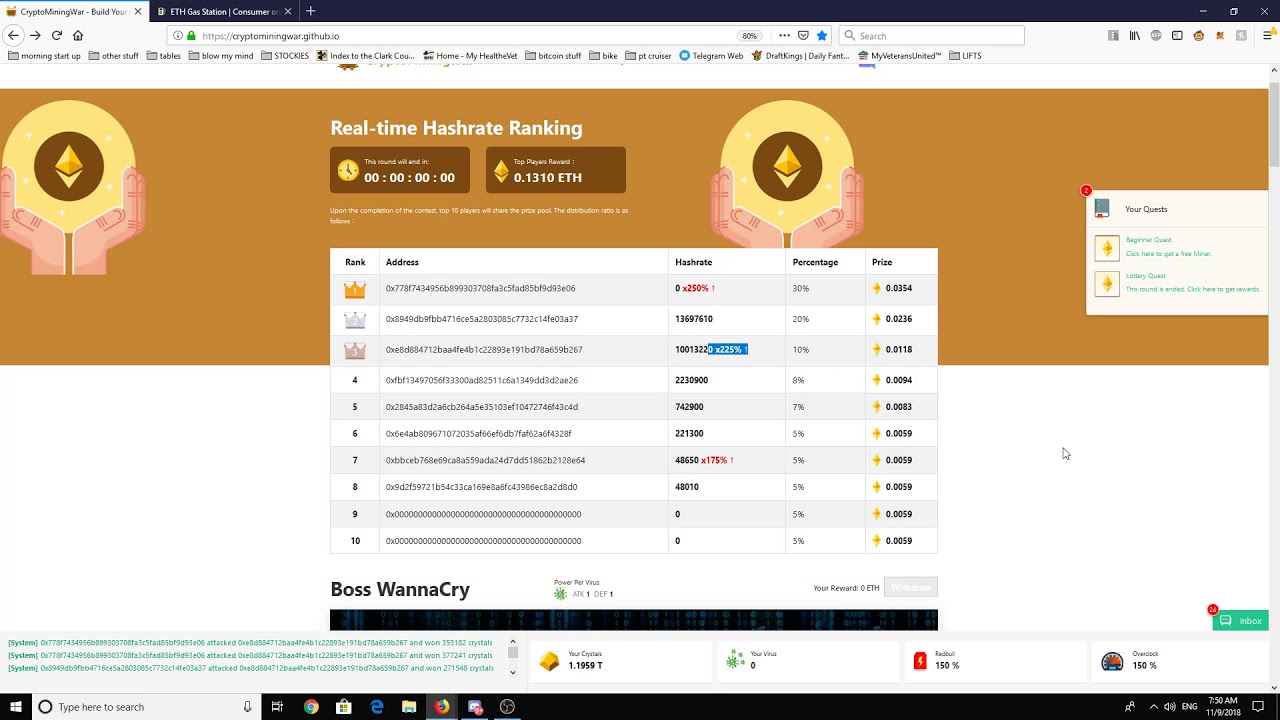The image size is (1280, 720).
Task: Select rank 1 address 0x778f7434956b
Action: tap(480, 288)
